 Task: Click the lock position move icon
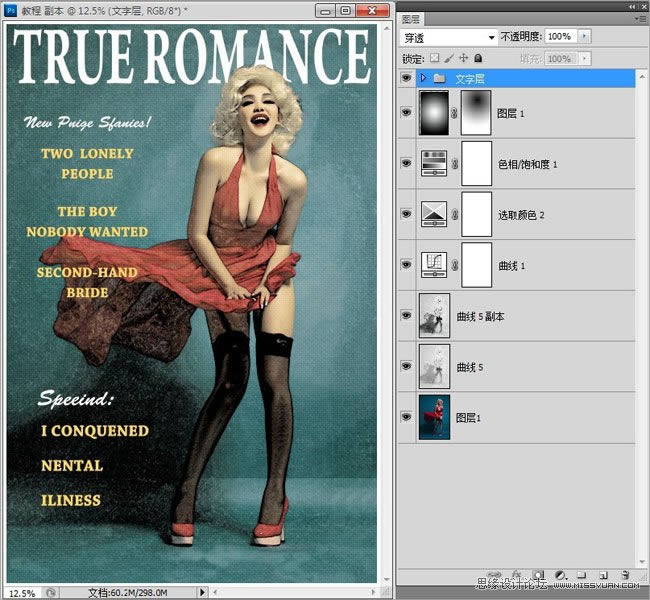463,59
